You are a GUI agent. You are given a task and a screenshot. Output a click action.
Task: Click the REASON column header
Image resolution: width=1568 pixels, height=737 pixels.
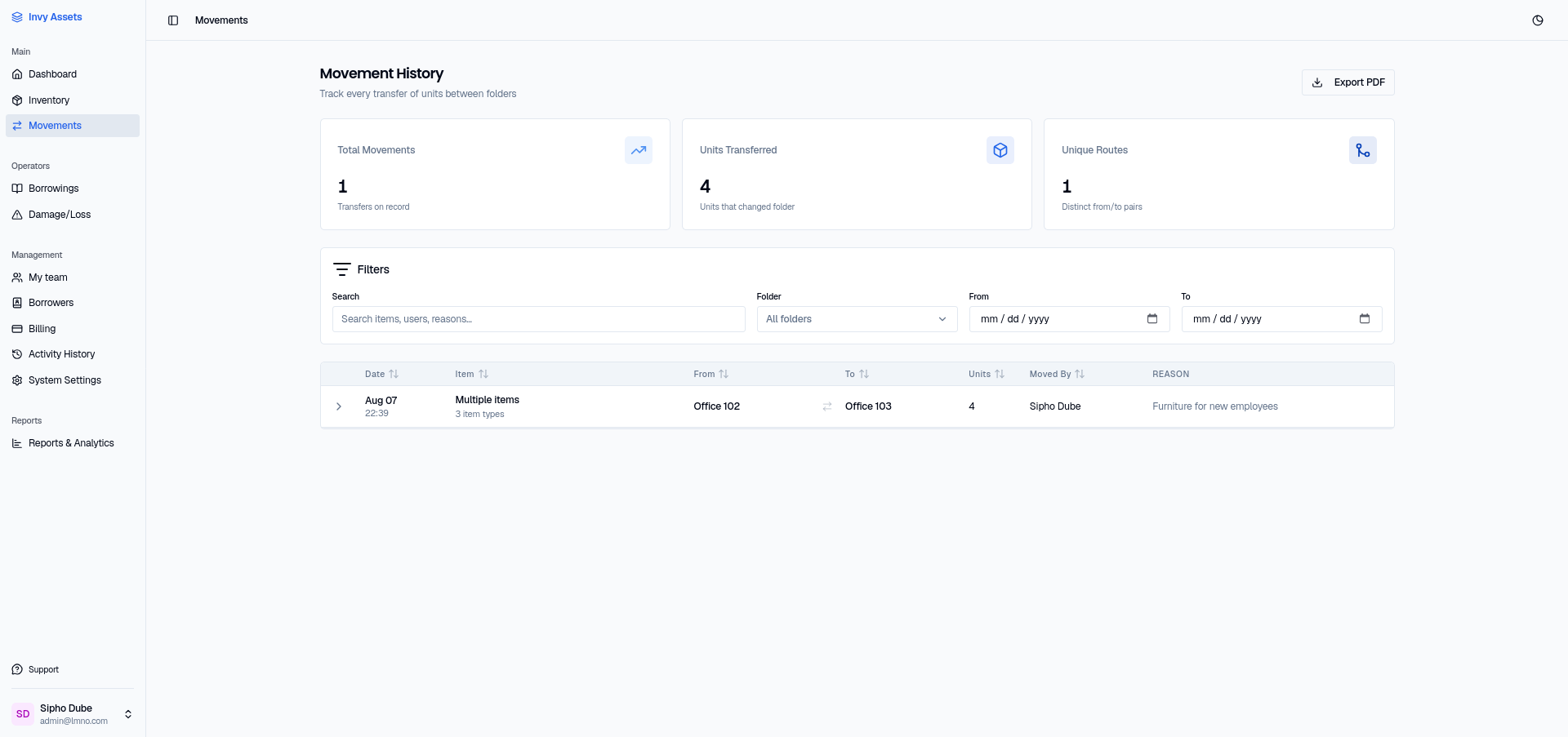point(1170,374)
